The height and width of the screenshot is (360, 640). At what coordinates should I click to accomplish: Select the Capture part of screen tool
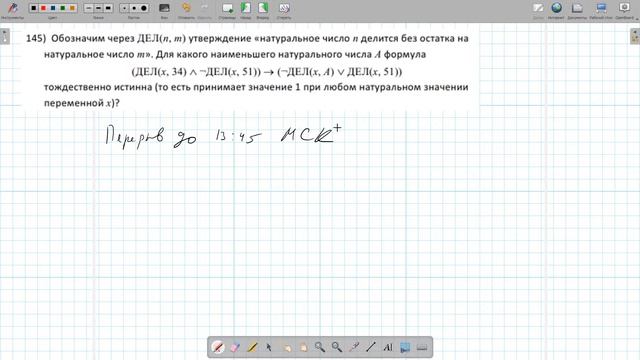(x=405, y=347)
